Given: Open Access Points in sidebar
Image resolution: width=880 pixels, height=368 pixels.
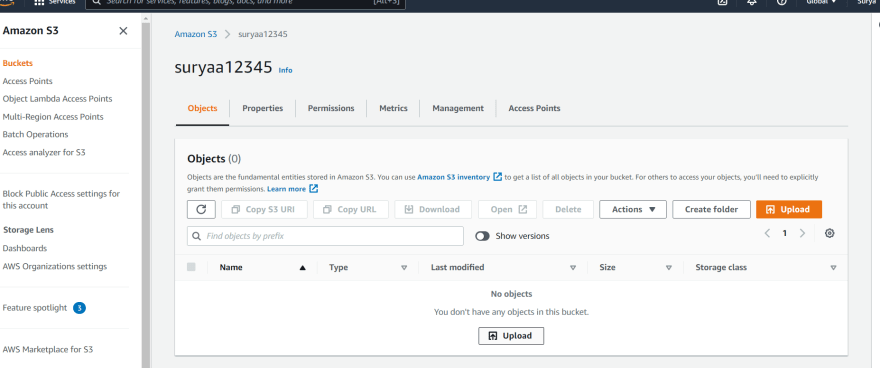Looking at the screenshot, I should click(x=28, y=81).
